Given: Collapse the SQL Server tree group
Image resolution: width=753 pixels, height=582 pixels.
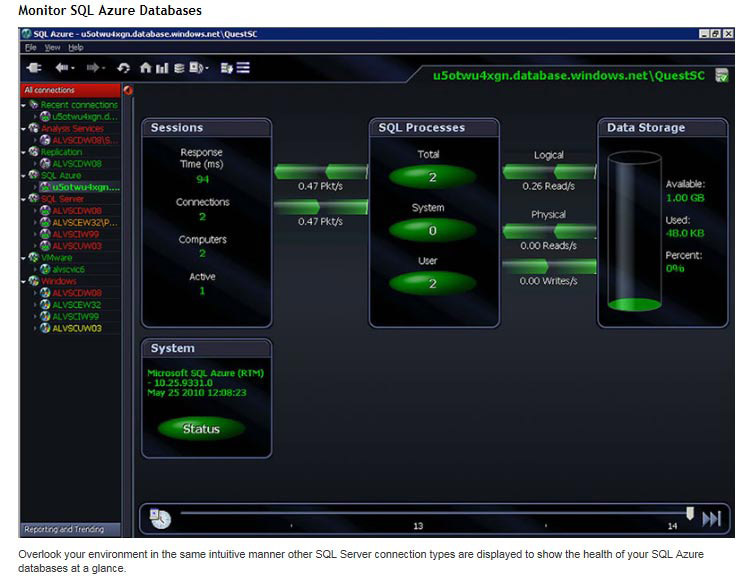Looking at the screenshot, I should click(23, 199).
